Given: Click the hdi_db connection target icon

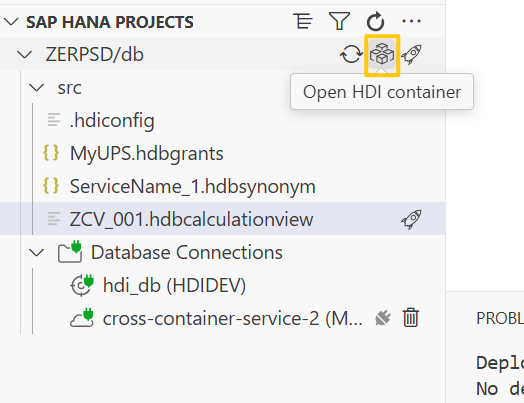Looking at the screenshot, I should click(82, 285).
